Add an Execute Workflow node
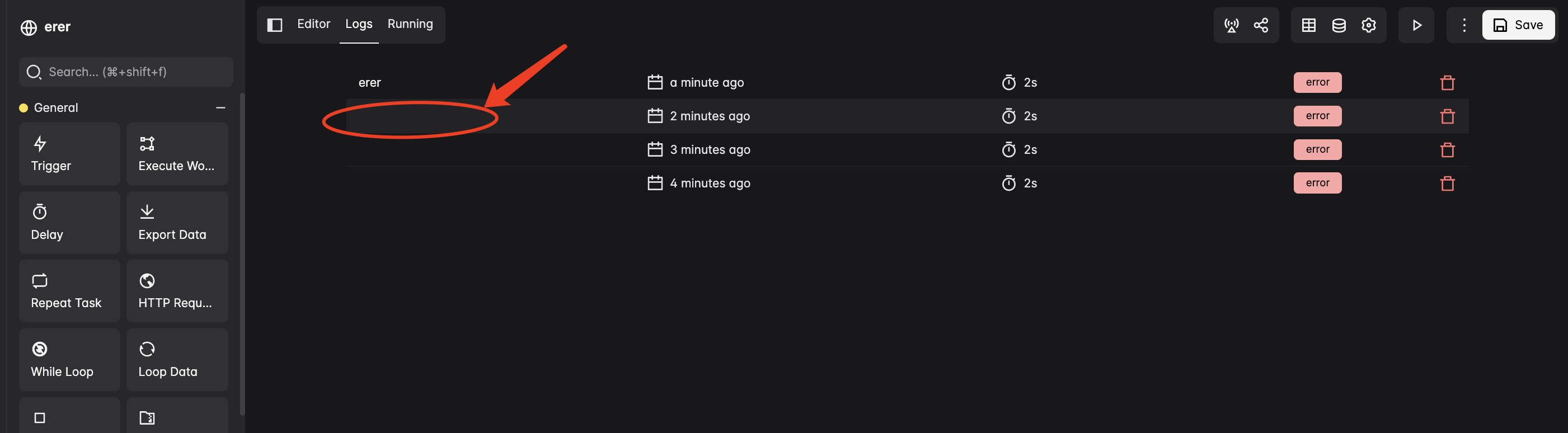Viewport: 1568px width, 433px height. click(177, 153)
